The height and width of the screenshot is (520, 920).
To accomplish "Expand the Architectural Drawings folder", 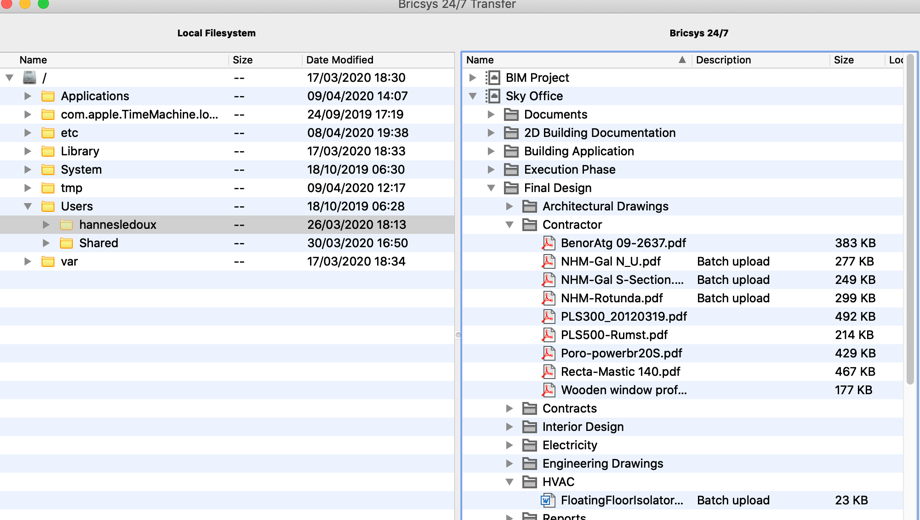I will 509,207.
